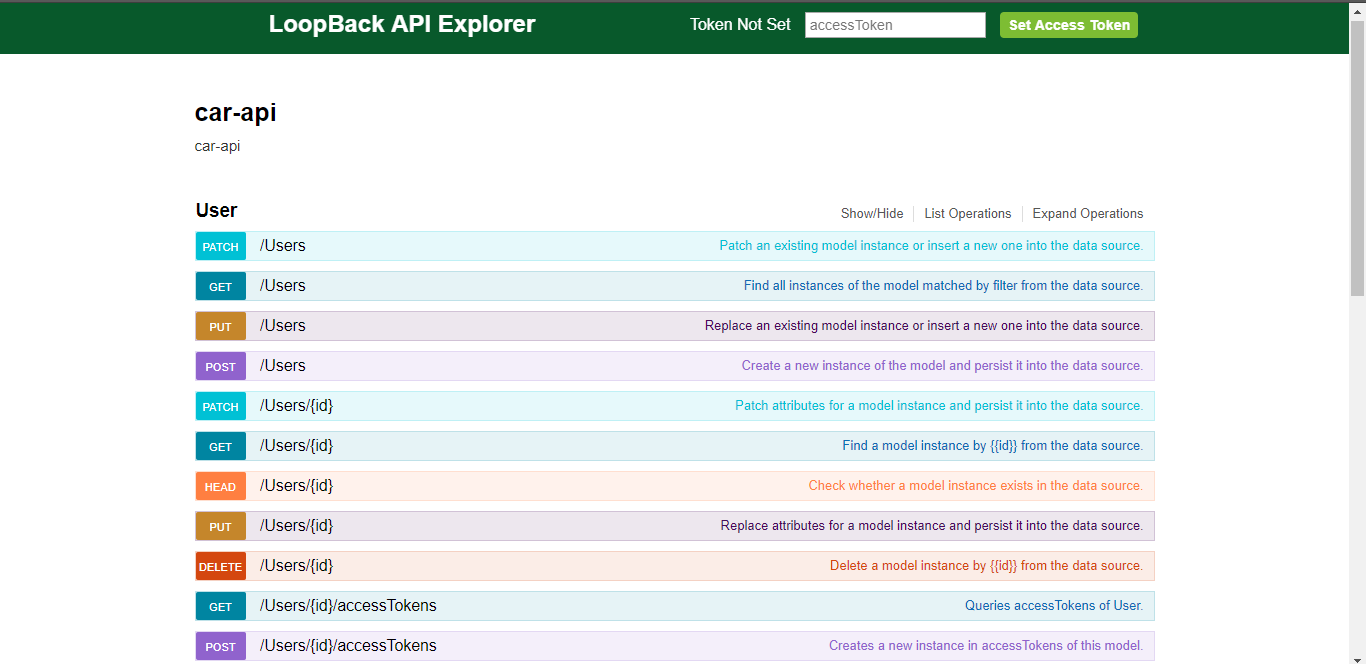
Task: Click Expand Operations for User
Action: click(x=1088, y=213)
